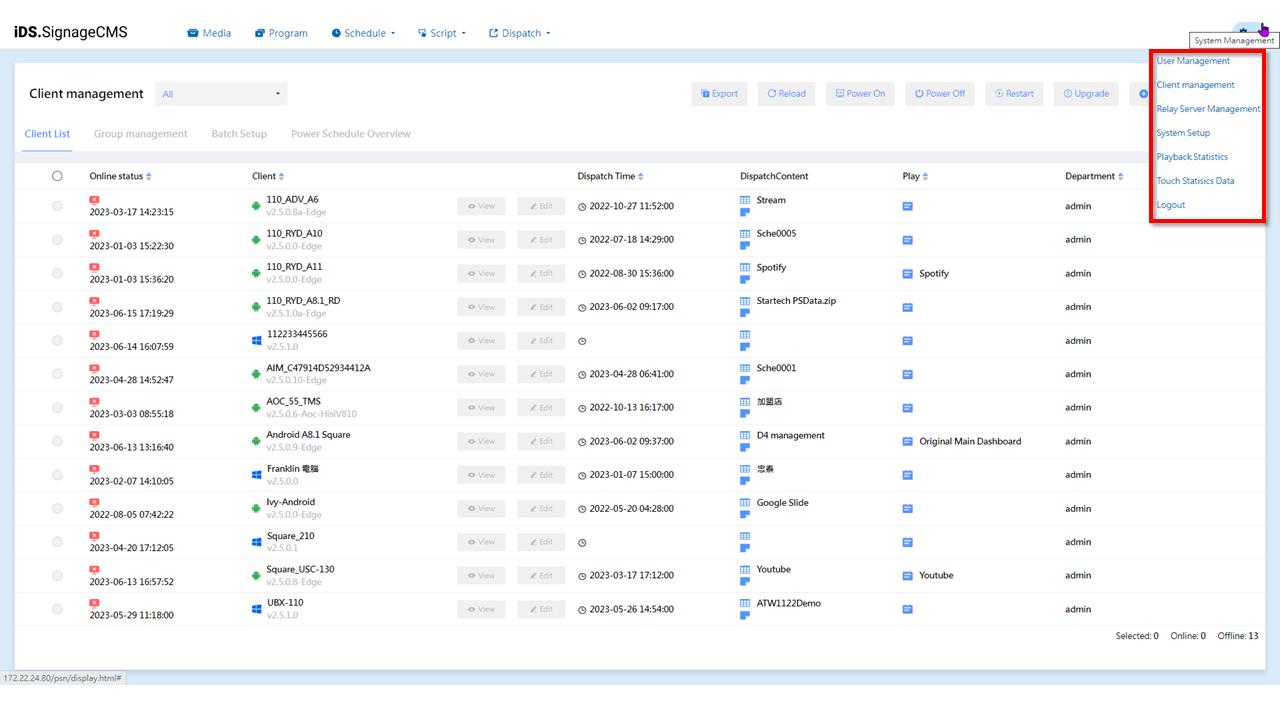Viewport: 1280px width, 720px height.
Task: Click the play list icon beside Spotify
Action: tap(908, 274)
